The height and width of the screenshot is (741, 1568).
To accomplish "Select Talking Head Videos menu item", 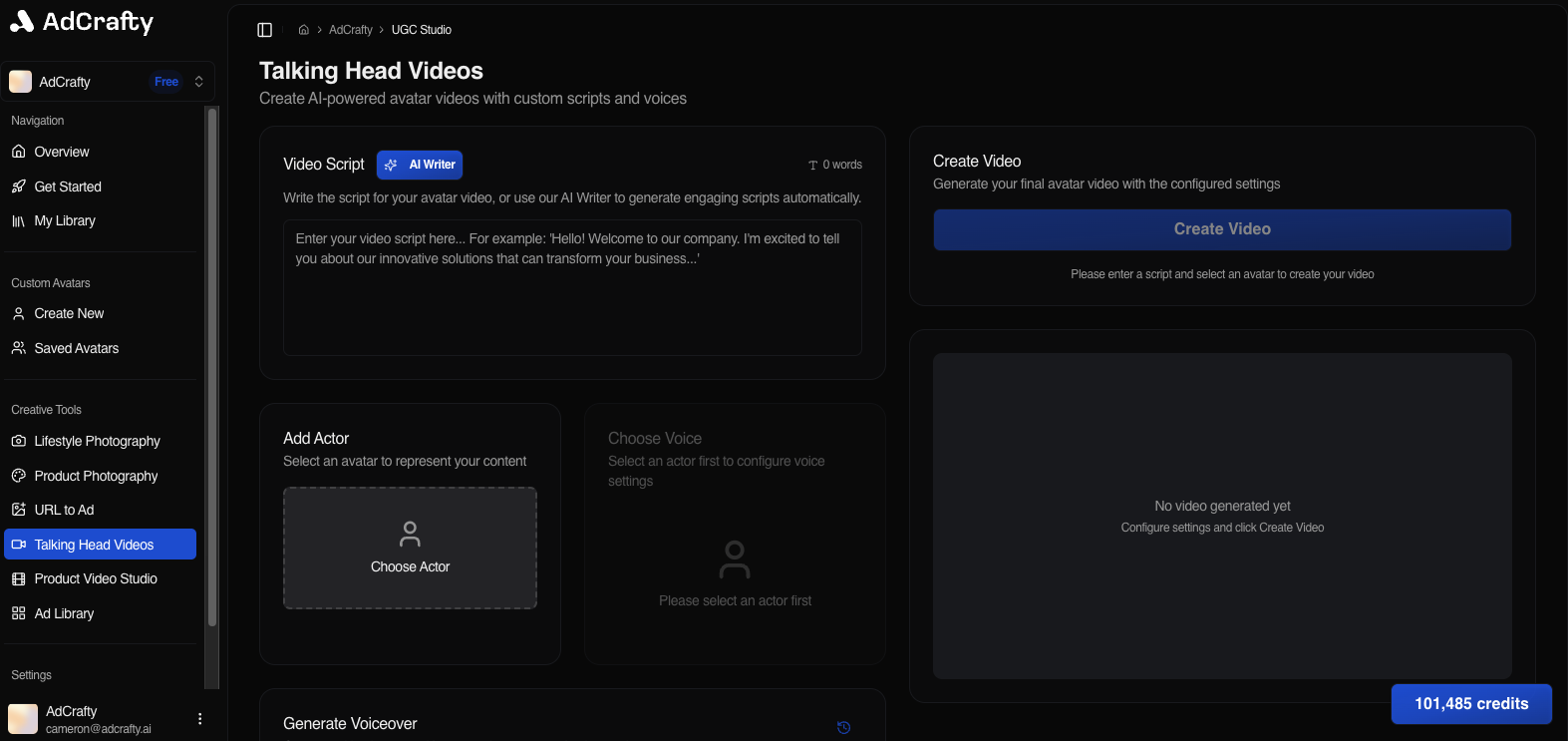I will (100, 545).
